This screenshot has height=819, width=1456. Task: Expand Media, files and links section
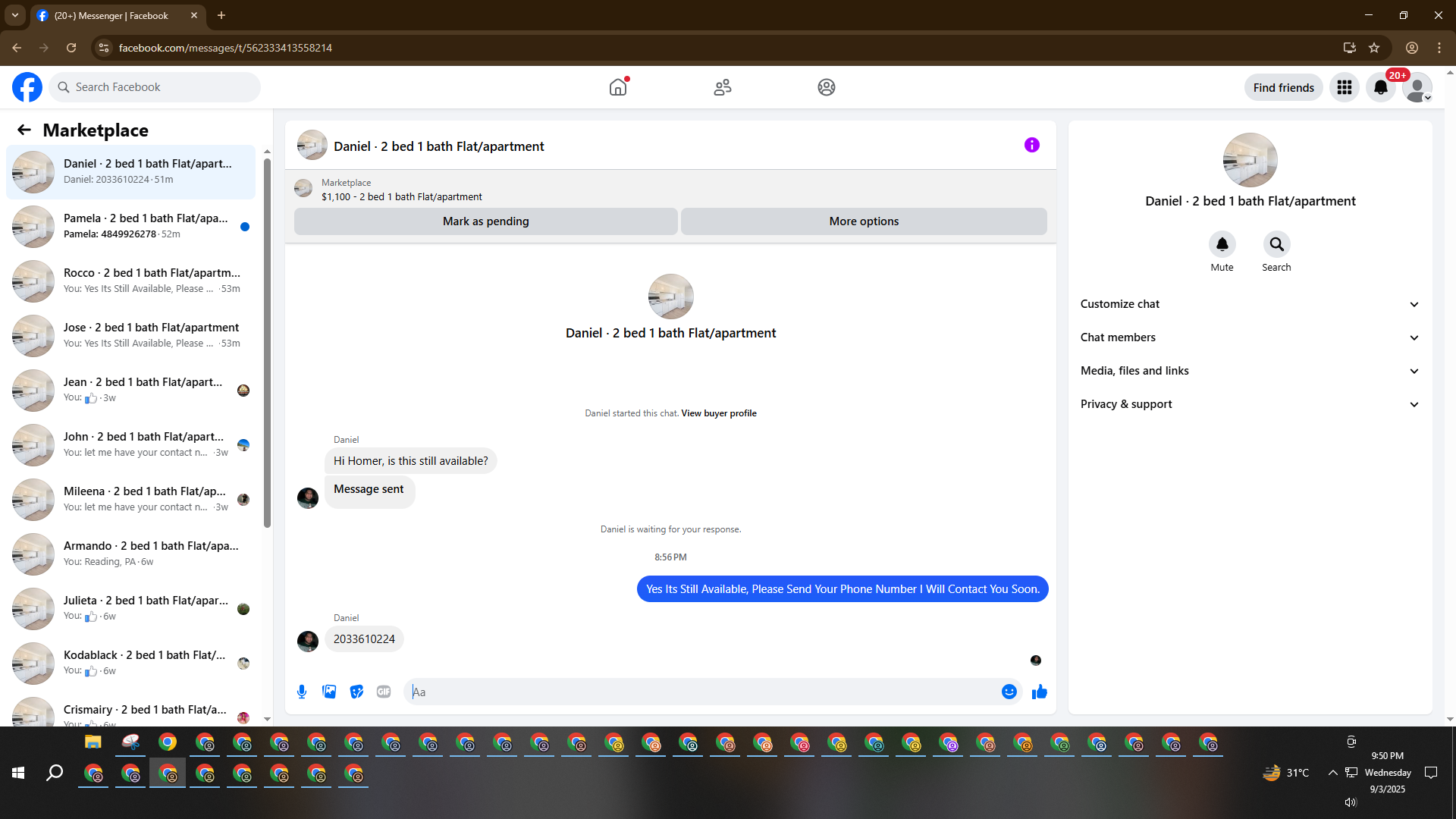pyautogui.click(x=1250, y=371)
